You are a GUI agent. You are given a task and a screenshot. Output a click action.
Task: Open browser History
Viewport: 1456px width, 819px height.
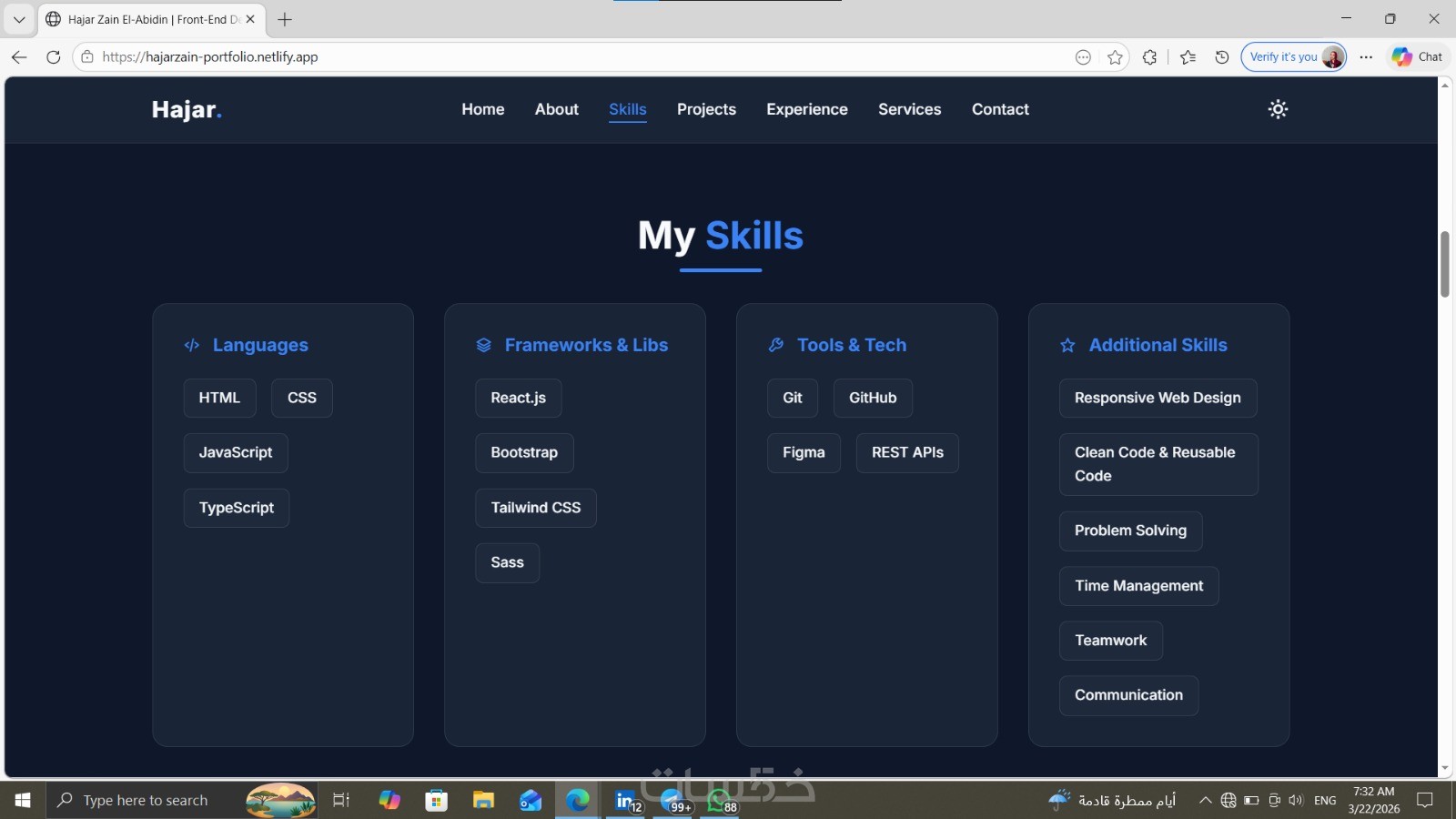[1222, 57]
